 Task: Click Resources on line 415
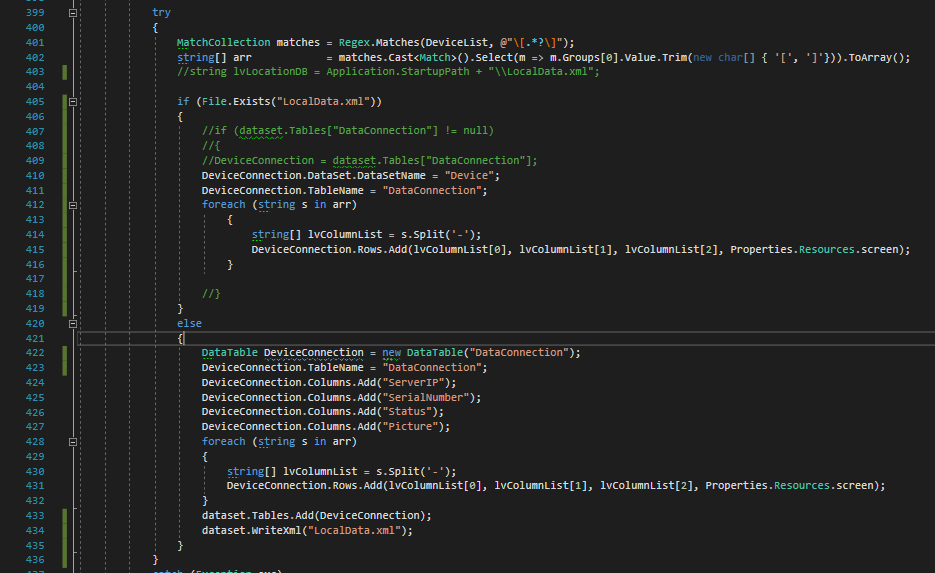pos(826,249)
